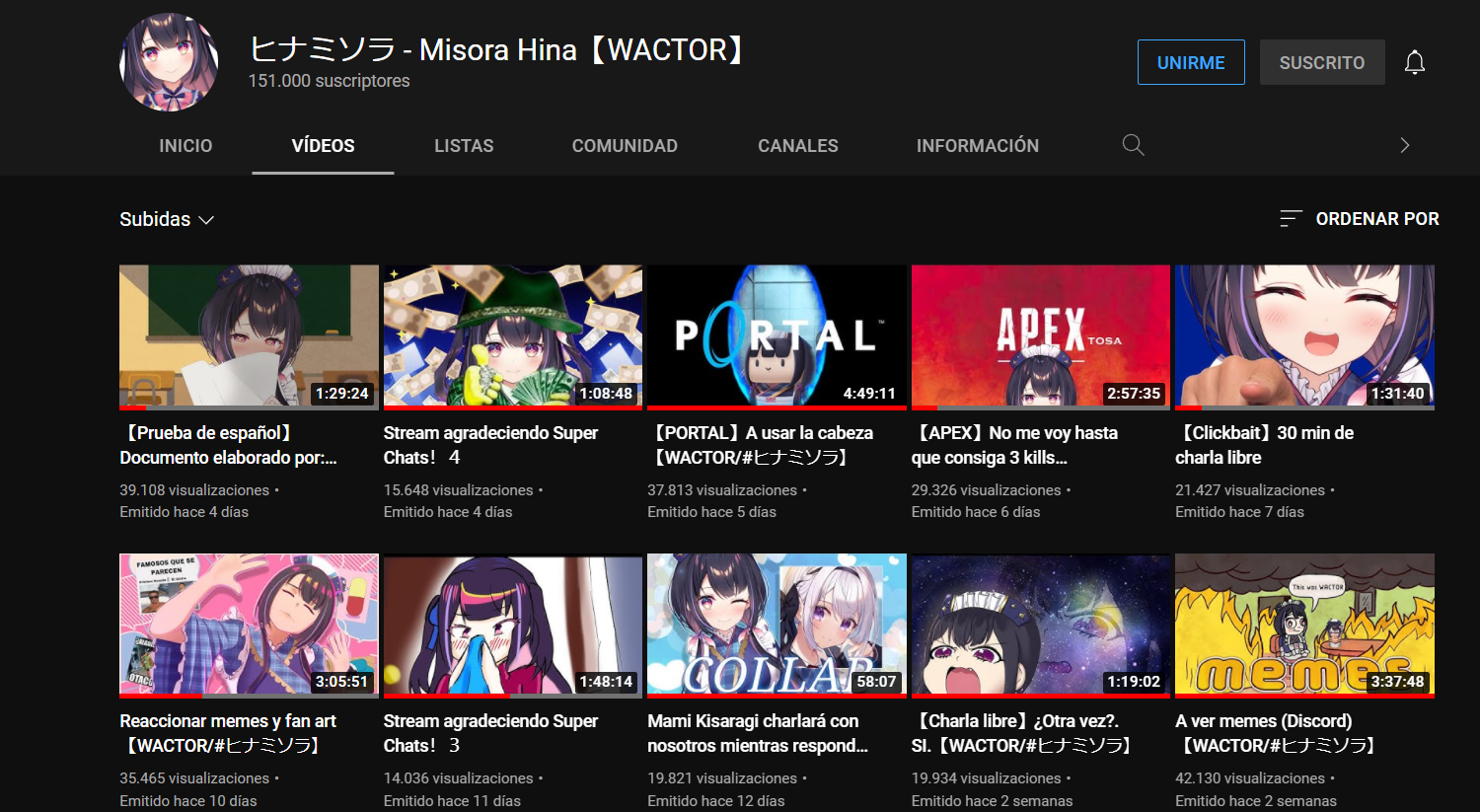Open the Charla libre ¿Otra vez? thumbnail
Viewport: 1480px width, 812px height.
(x=1041, y=625)
